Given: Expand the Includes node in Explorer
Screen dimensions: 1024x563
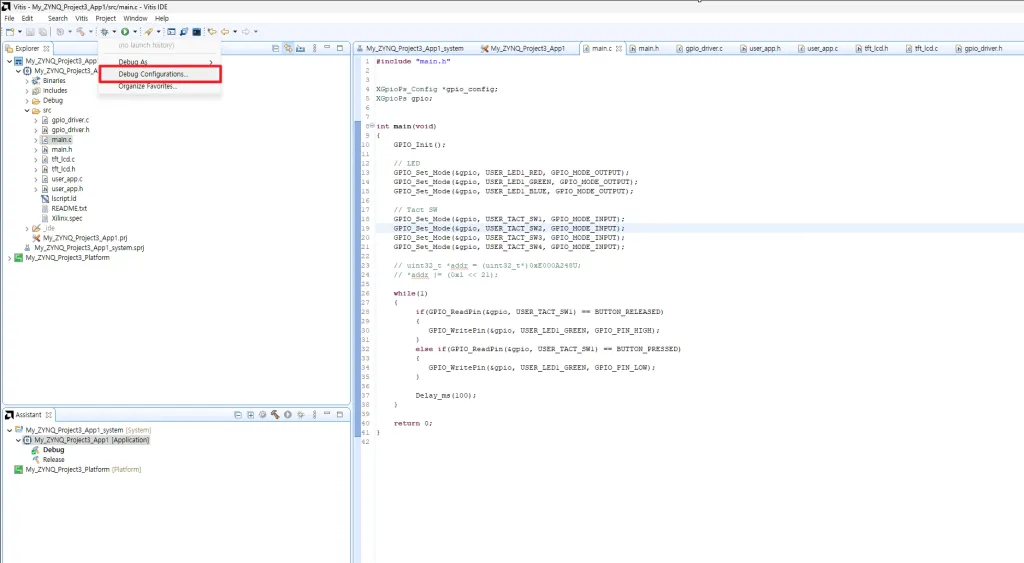Looking at the screenshot, I should pyautogui.click(x=28, y=90).
